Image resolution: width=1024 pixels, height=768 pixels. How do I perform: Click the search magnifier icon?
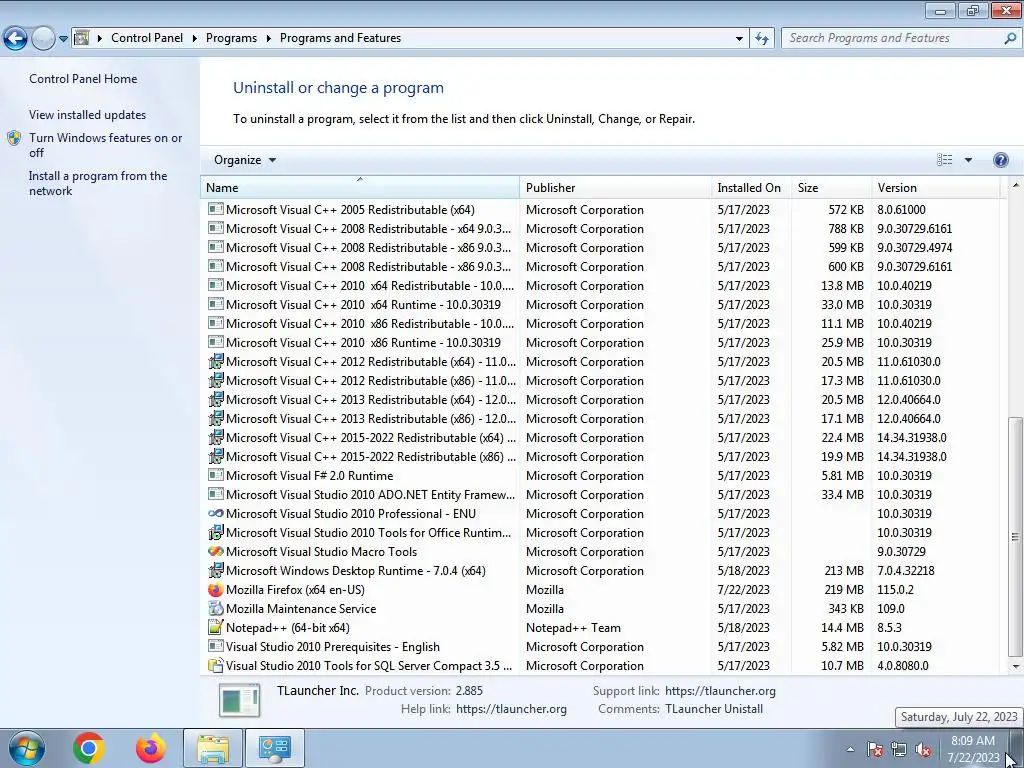click(1010, 39)
